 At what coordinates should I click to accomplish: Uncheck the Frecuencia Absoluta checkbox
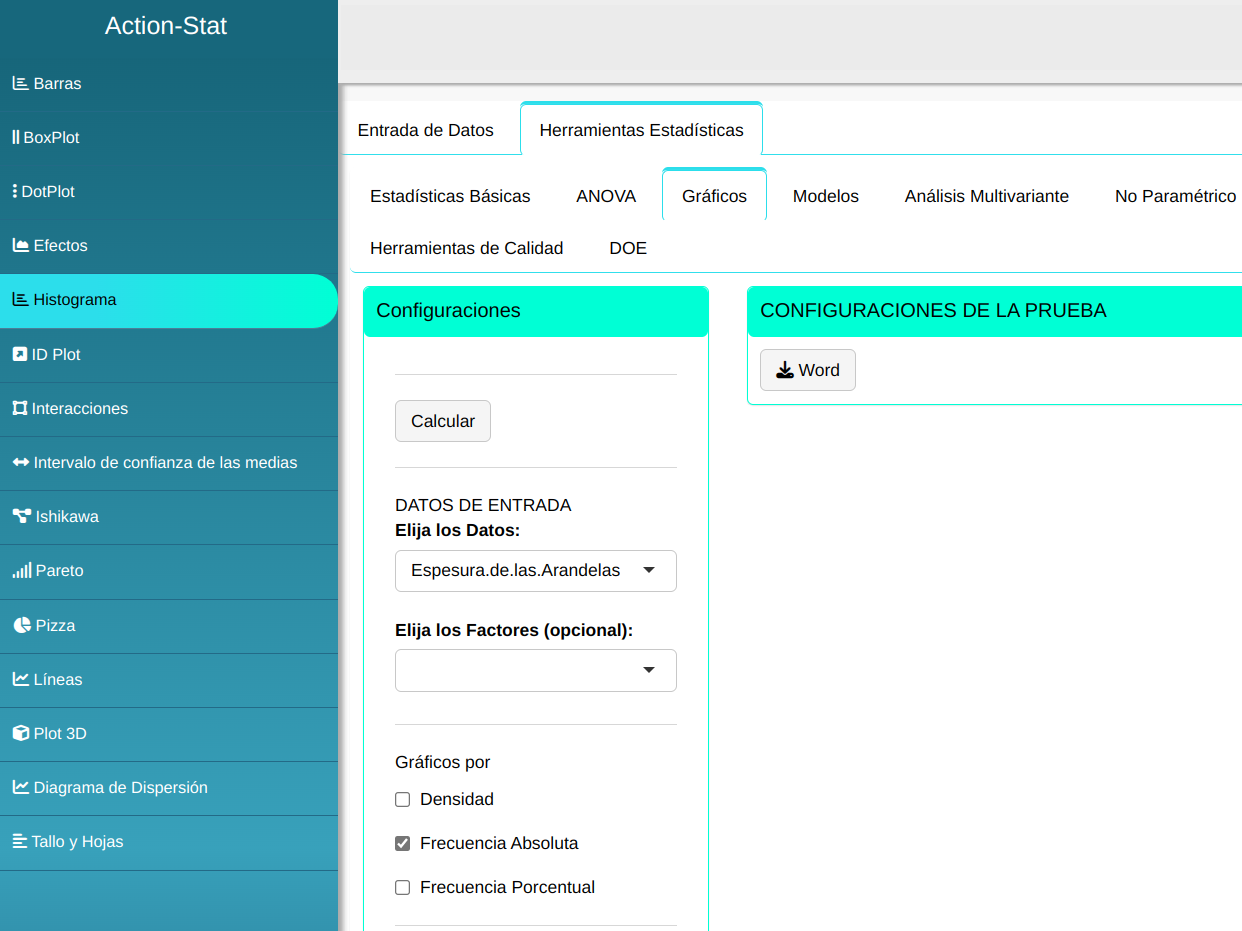coord(403,844)
